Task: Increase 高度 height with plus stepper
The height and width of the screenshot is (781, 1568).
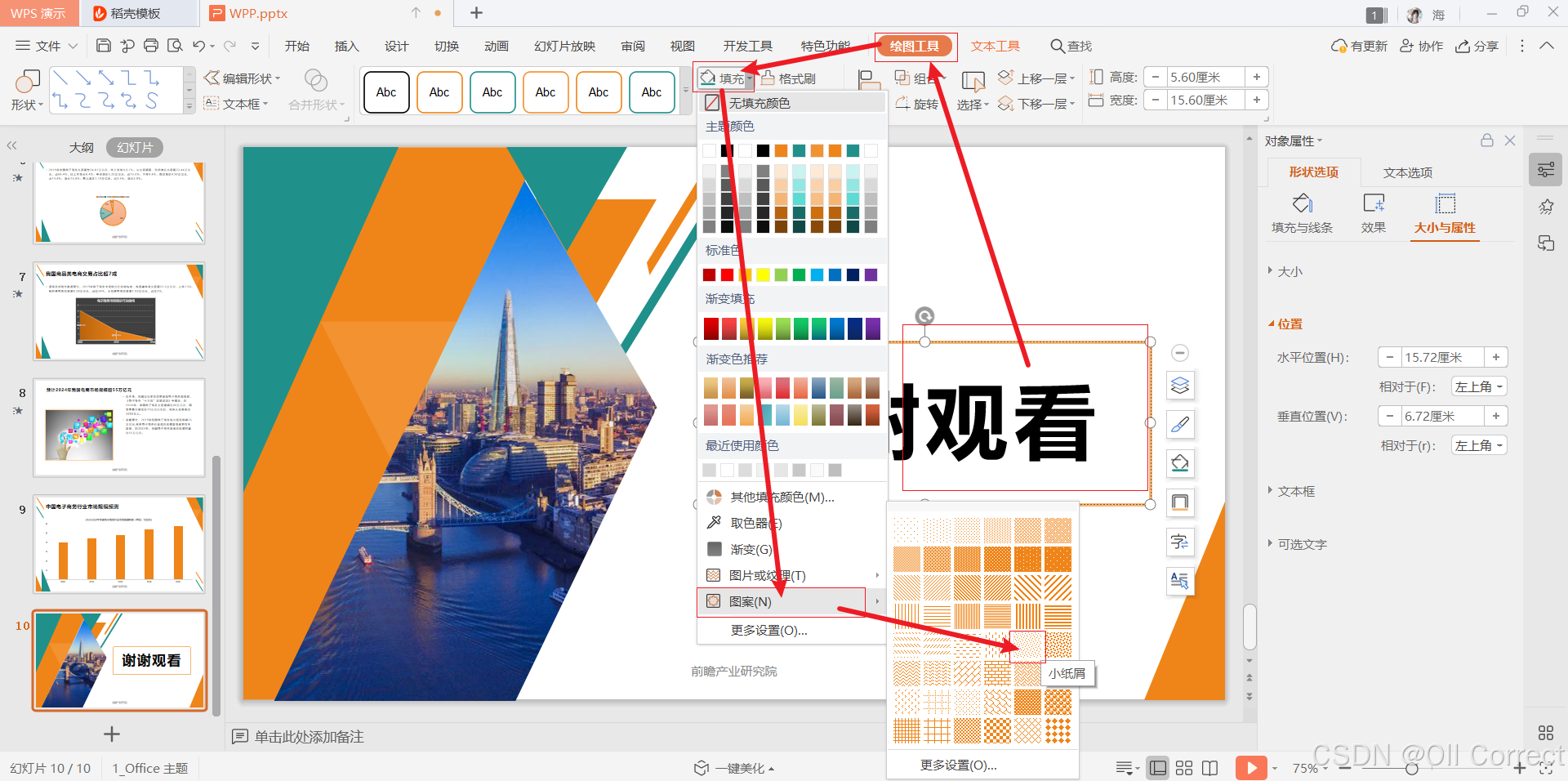Action: tap(1256, 77)
